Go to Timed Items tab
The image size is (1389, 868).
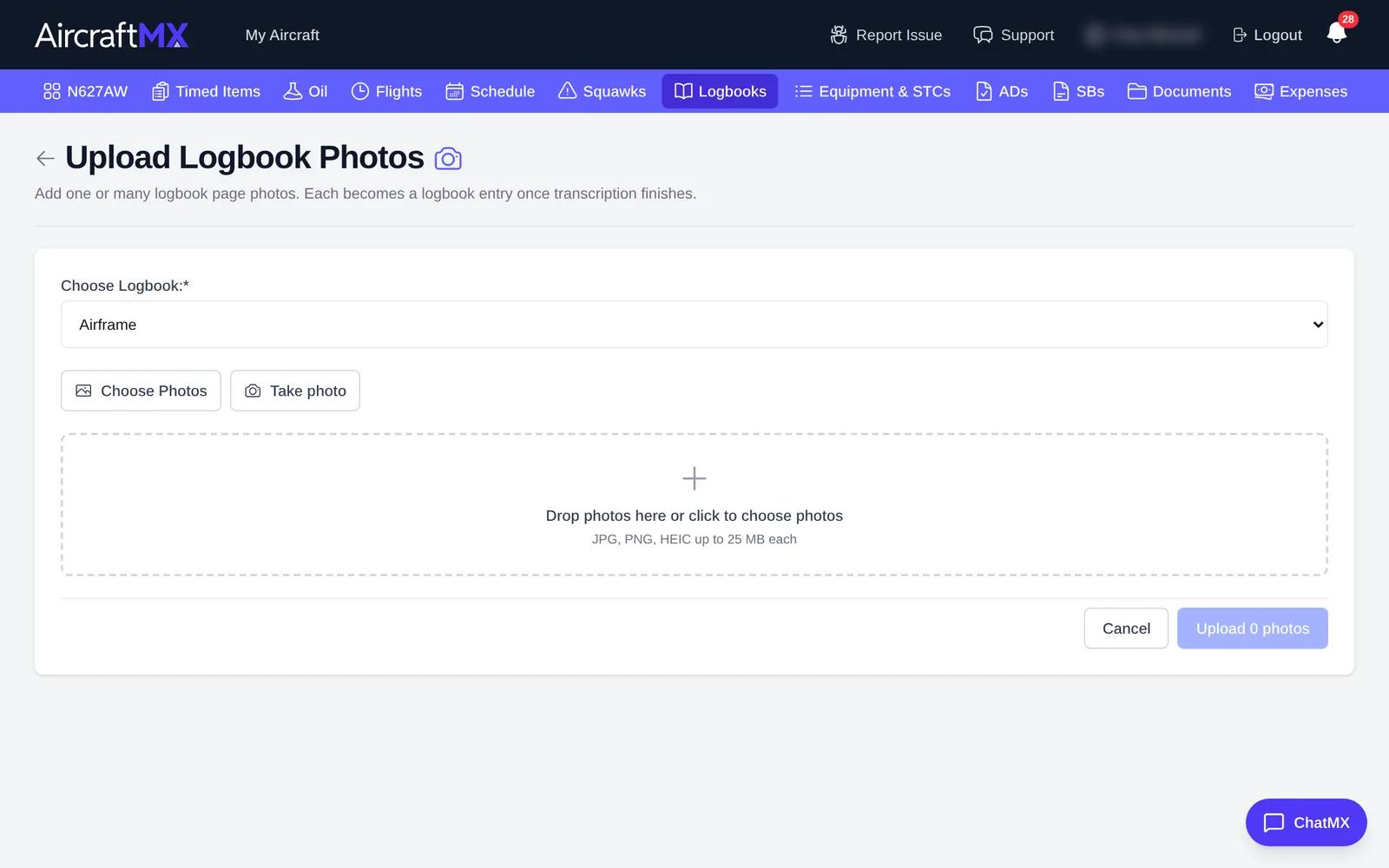click(x=207, y=91)
